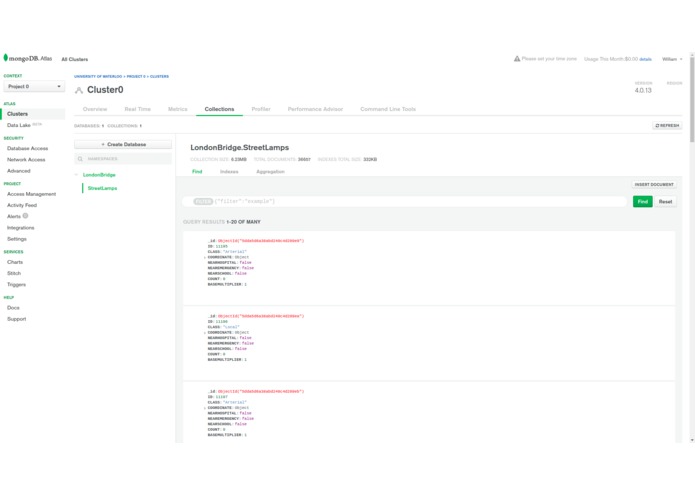Open Stitch in the sidebar
695x494 pixels.
click(14, 273)
